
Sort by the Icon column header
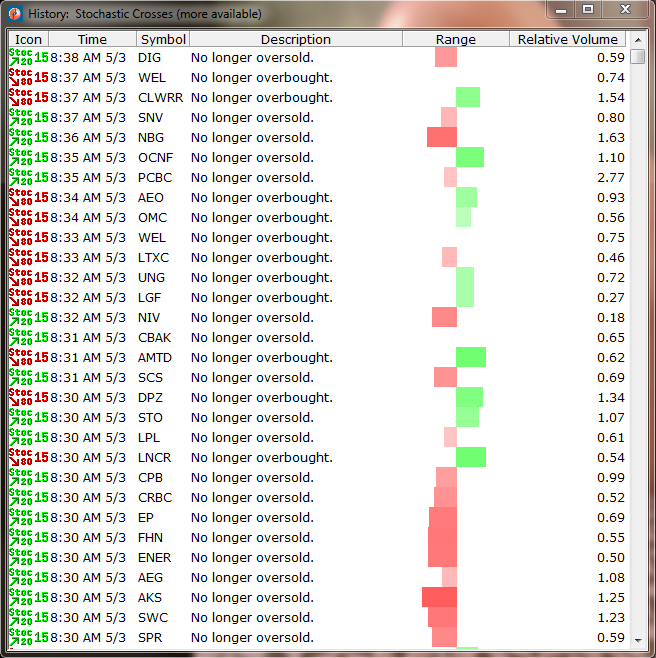(x=29, y=39)
